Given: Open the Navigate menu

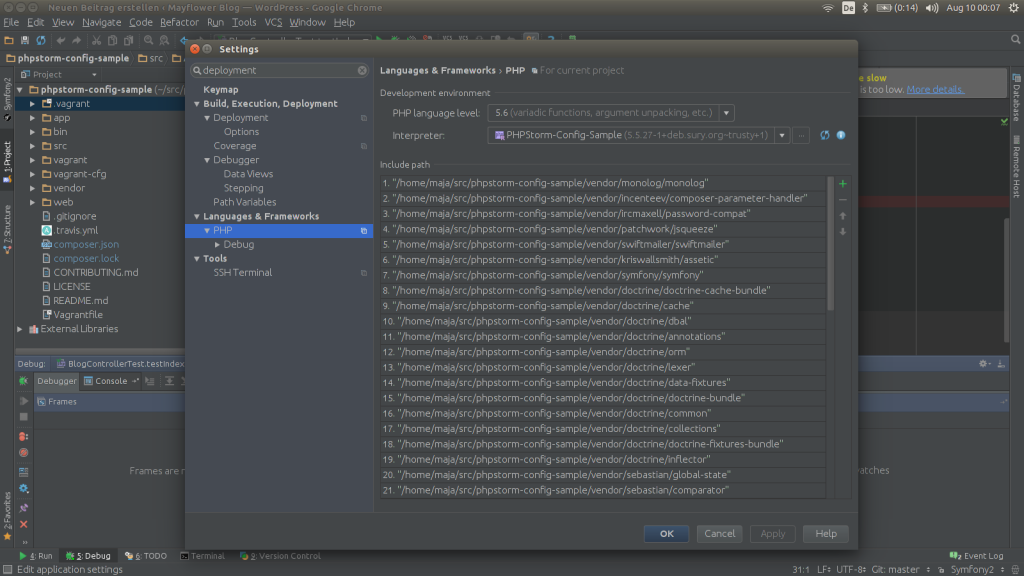Looking at the screenshot, I should coord(101,22).
